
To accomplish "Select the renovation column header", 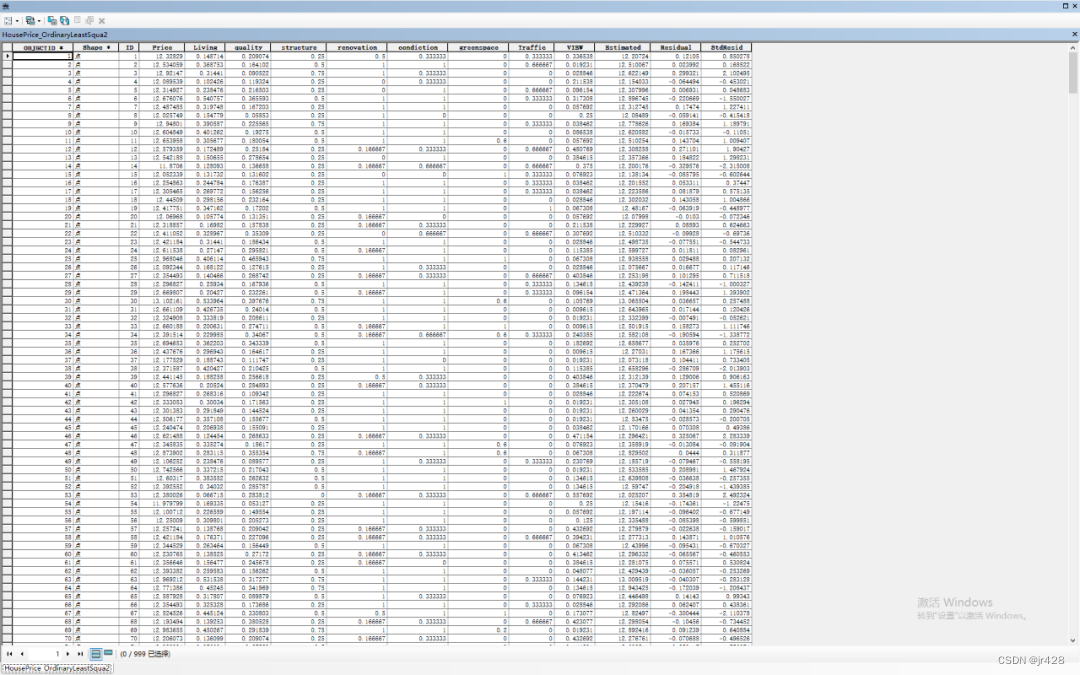I will (x=357, y=48).
